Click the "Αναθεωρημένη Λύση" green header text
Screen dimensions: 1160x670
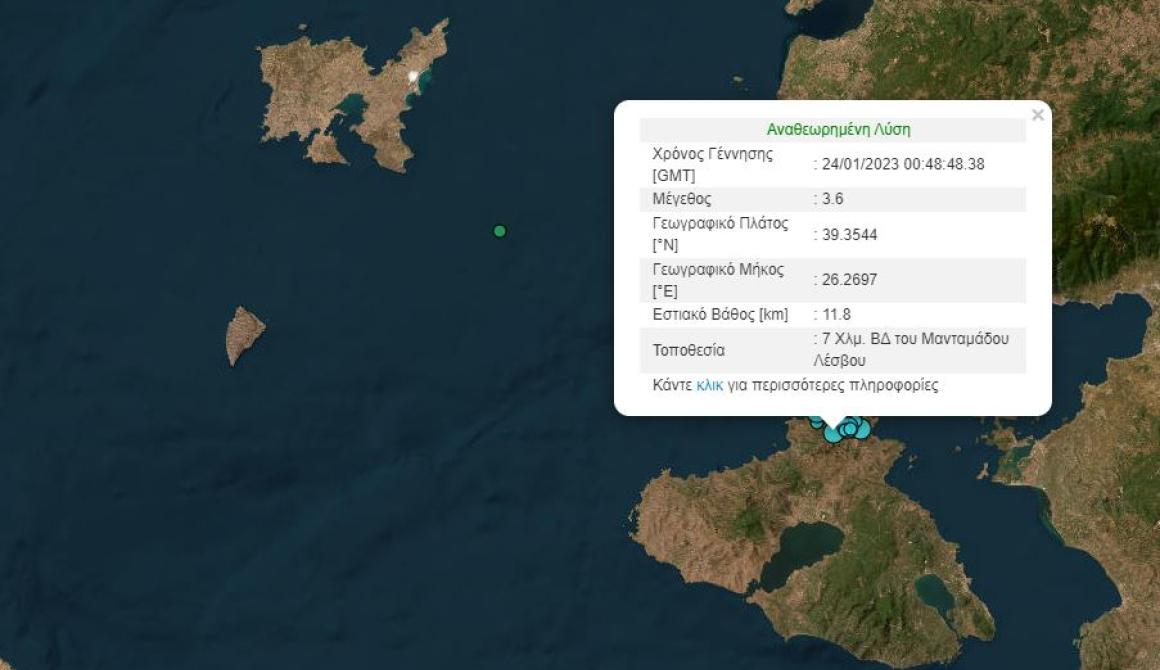coord(838,129)
